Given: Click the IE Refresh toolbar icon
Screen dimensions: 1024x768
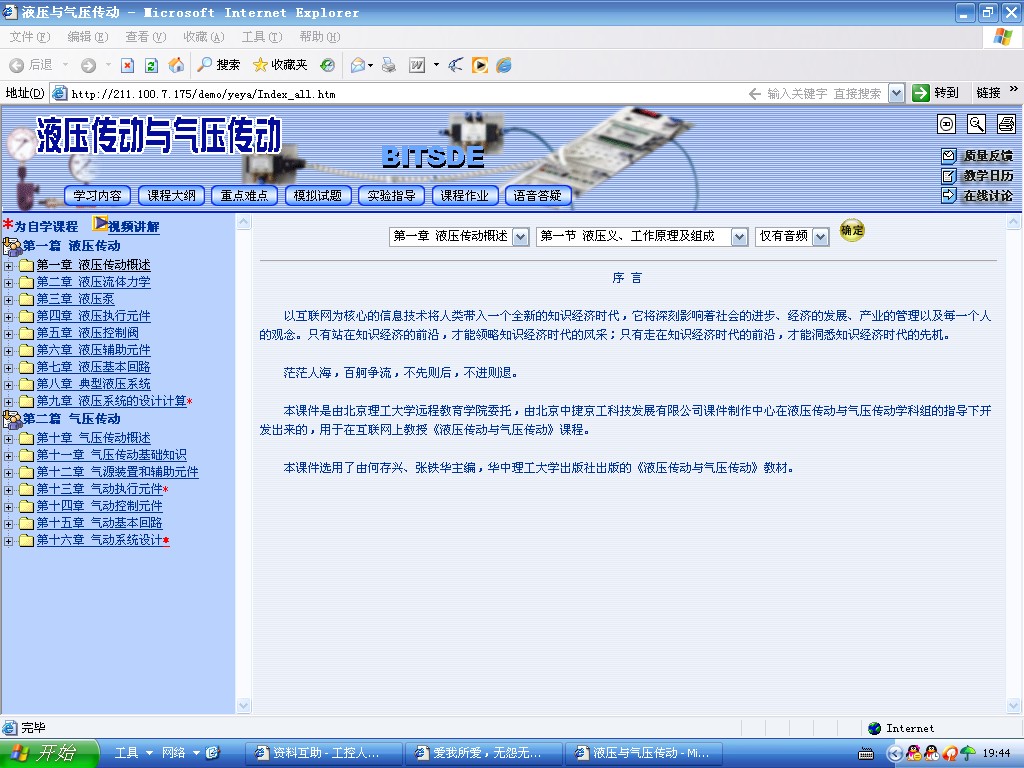Looking at the screenshot, I should pyautogui.click(x=152, y=65).
